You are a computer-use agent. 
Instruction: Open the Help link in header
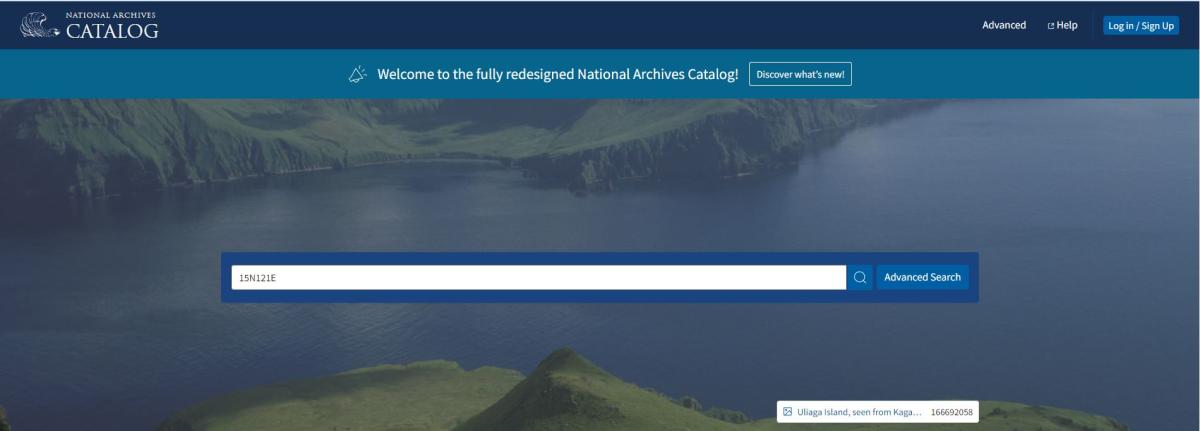click(x=1067, y=25)
